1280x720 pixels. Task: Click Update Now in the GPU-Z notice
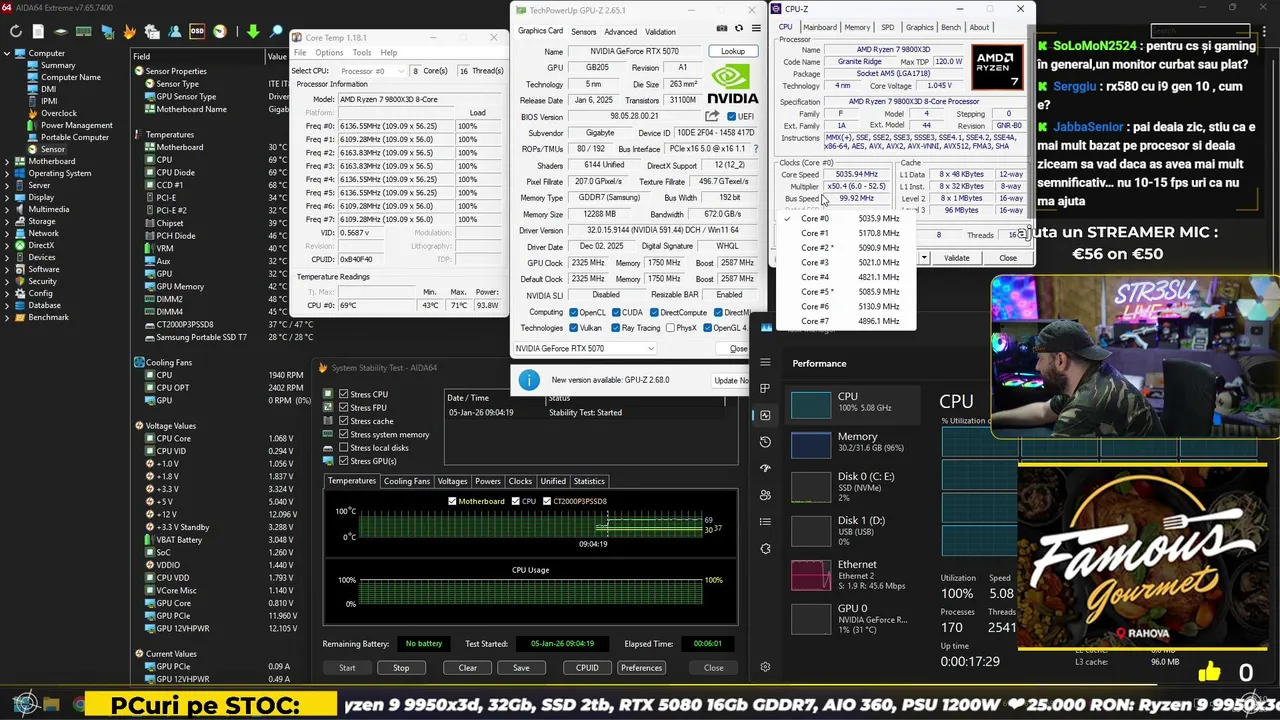tap(731, 380)
